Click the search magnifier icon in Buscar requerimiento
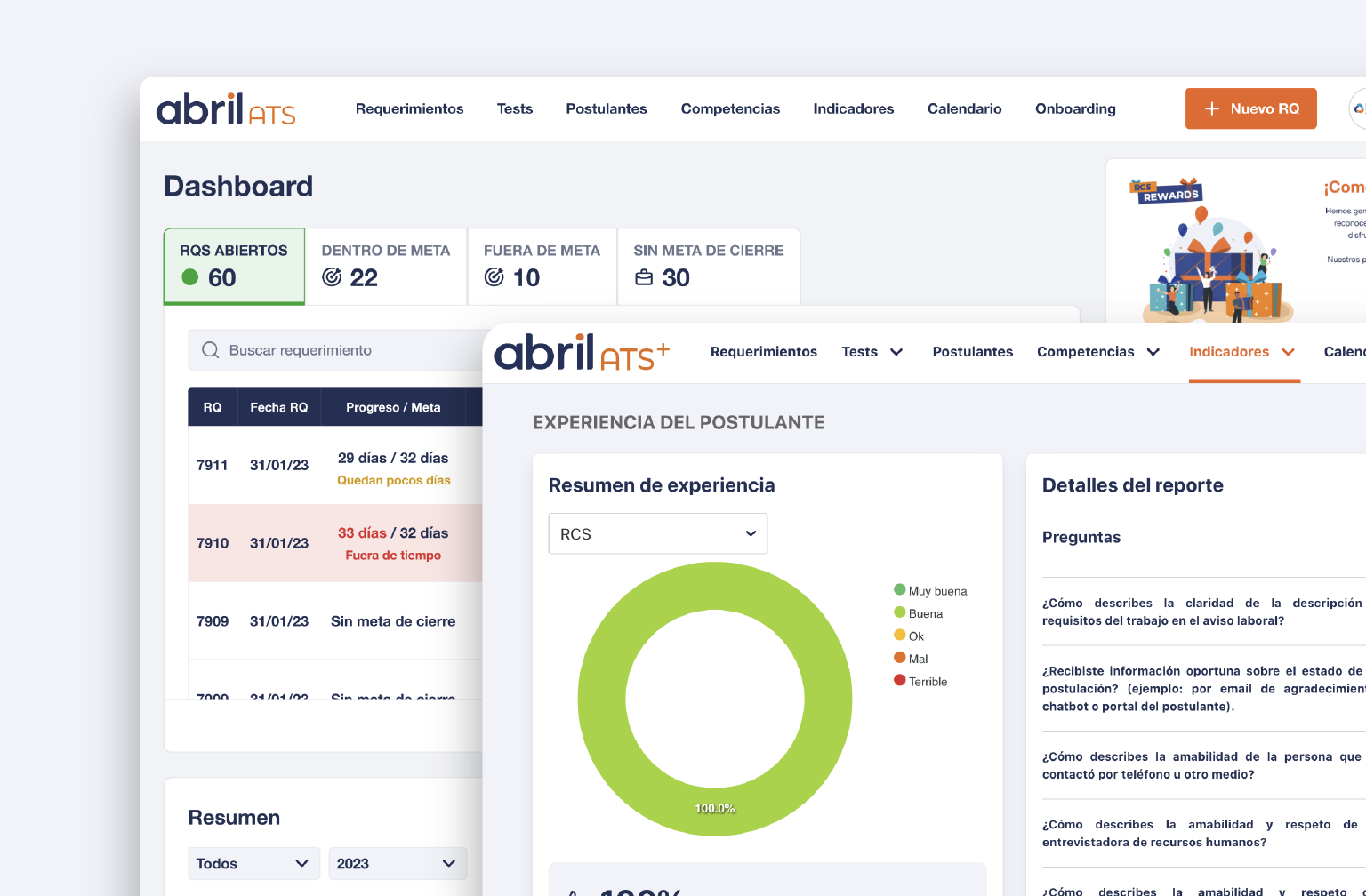 (x=210, y=350)
